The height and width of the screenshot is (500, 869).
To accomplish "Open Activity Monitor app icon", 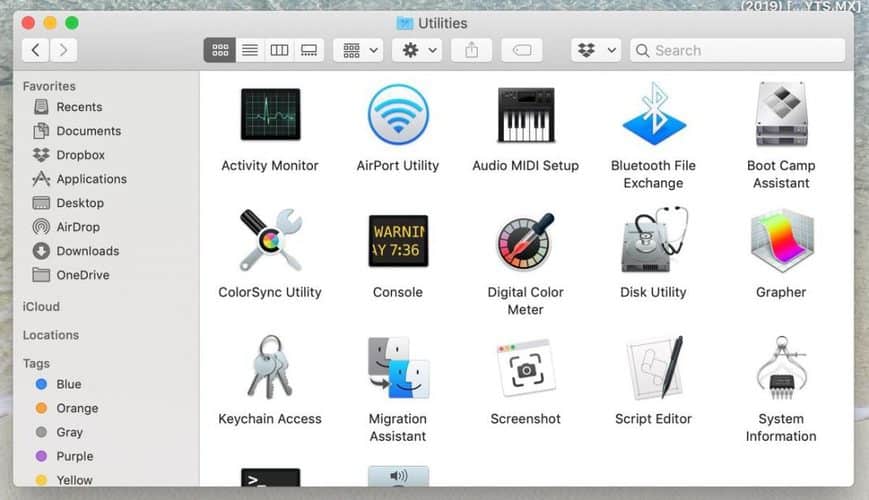I will [x=270, y=114].
